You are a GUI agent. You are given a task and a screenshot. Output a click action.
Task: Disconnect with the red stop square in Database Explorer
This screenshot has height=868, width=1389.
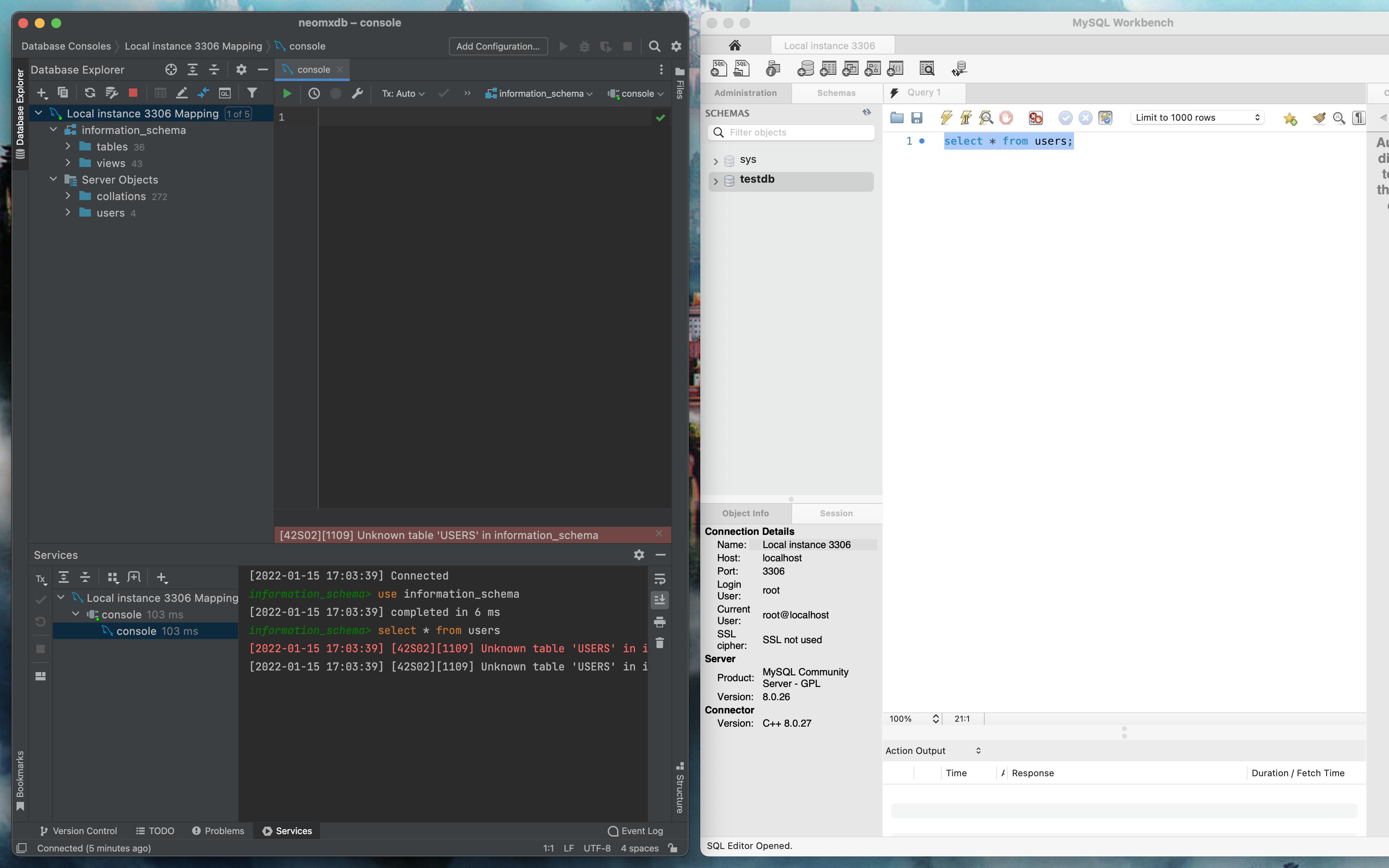(x=133, y=93)
